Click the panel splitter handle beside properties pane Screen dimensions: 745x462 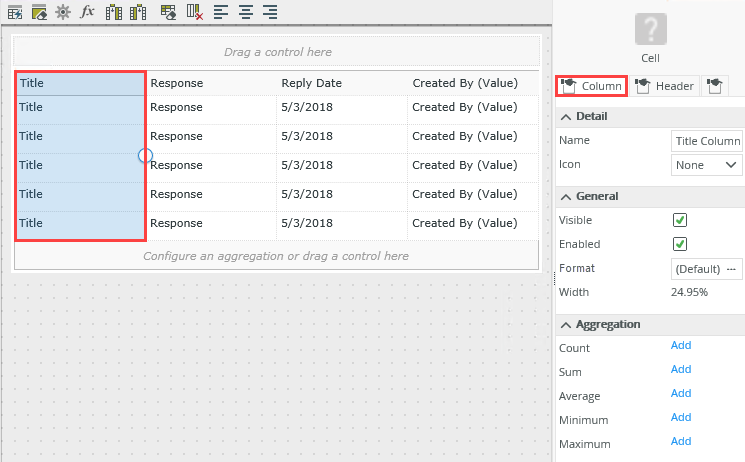554,278
